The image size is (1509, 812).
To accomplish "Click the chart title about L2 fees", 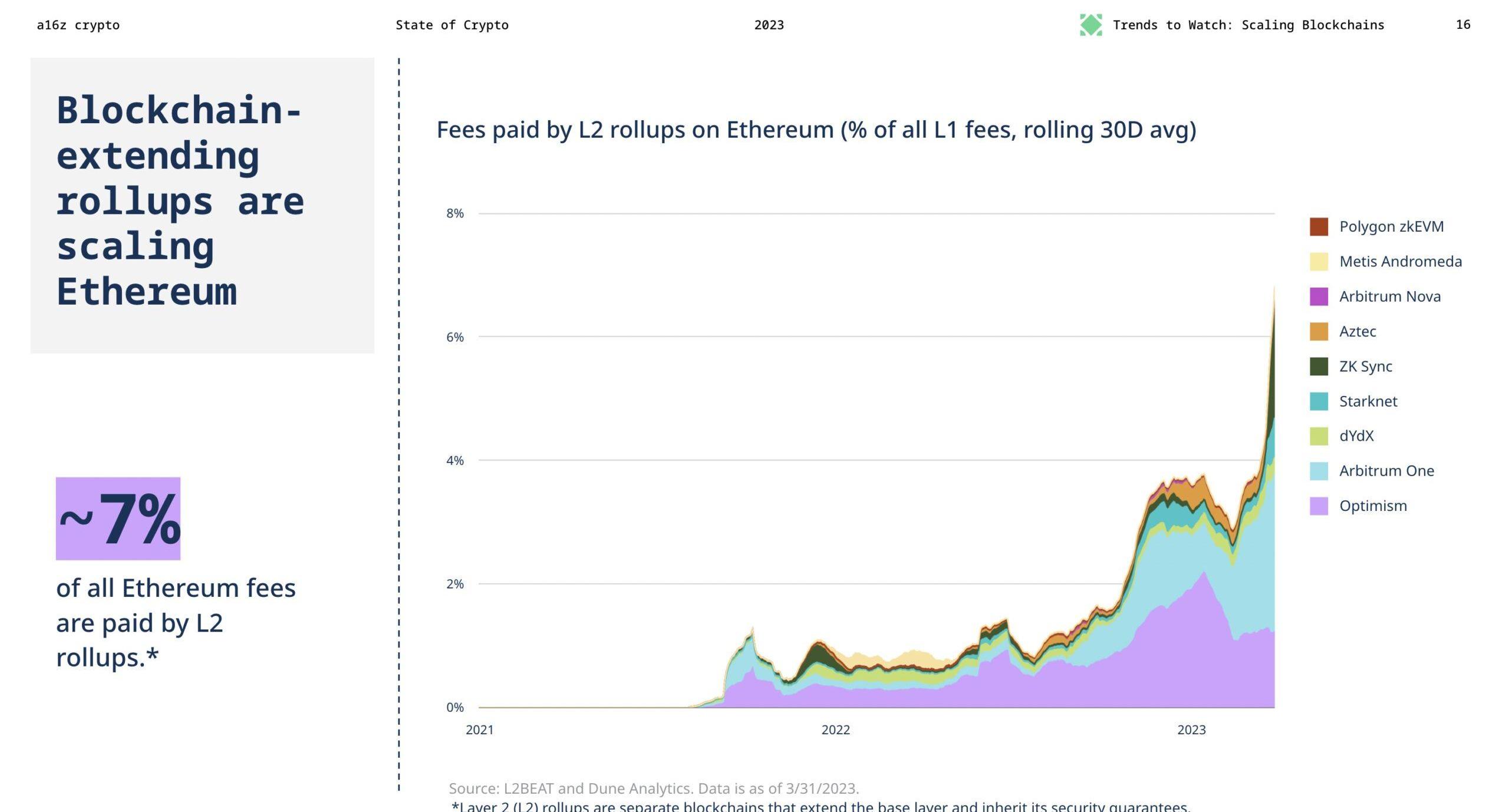I will tap(816, 130).
